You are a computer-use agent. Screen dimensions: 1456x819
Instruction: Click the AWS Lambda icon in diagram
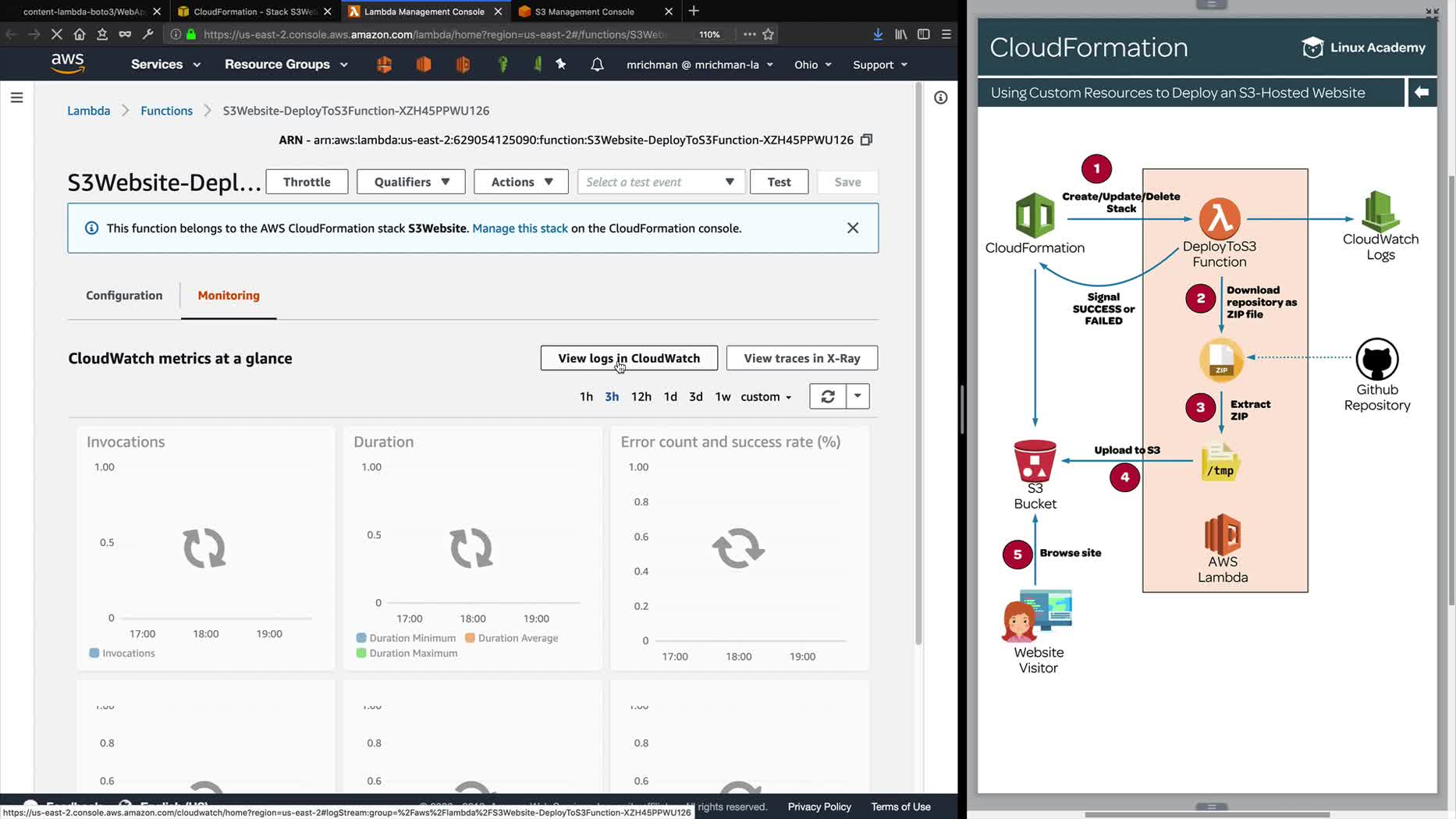pos(1223,534)
